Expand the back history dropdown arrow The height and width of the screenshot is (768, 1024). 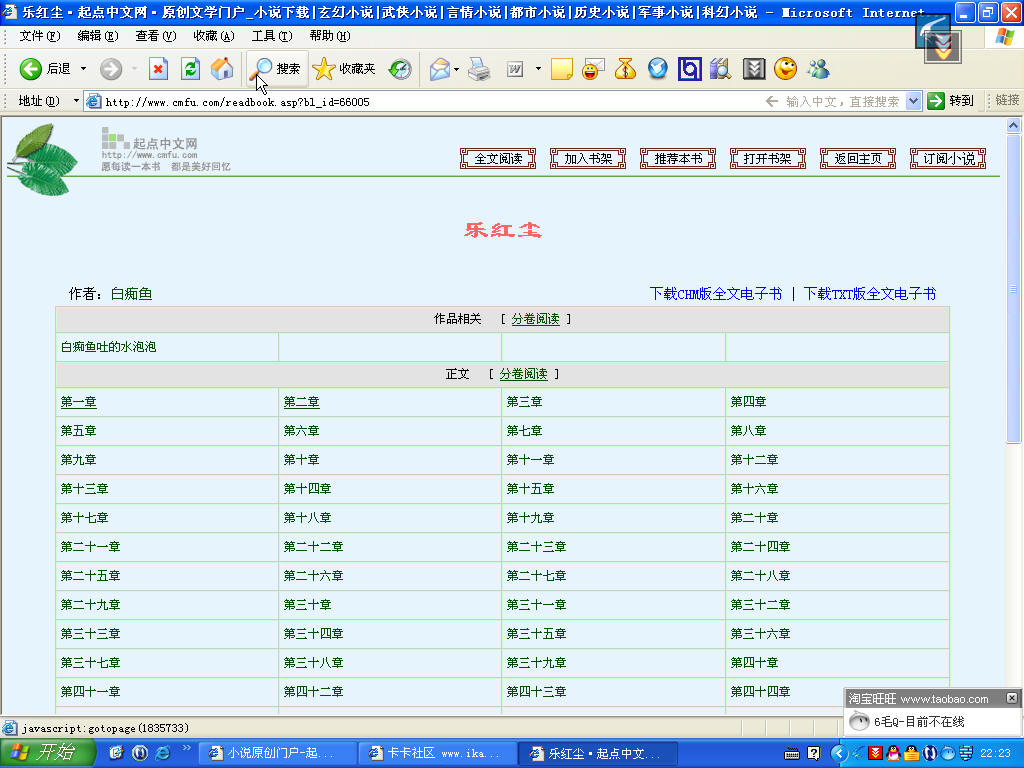coord(83,69)
